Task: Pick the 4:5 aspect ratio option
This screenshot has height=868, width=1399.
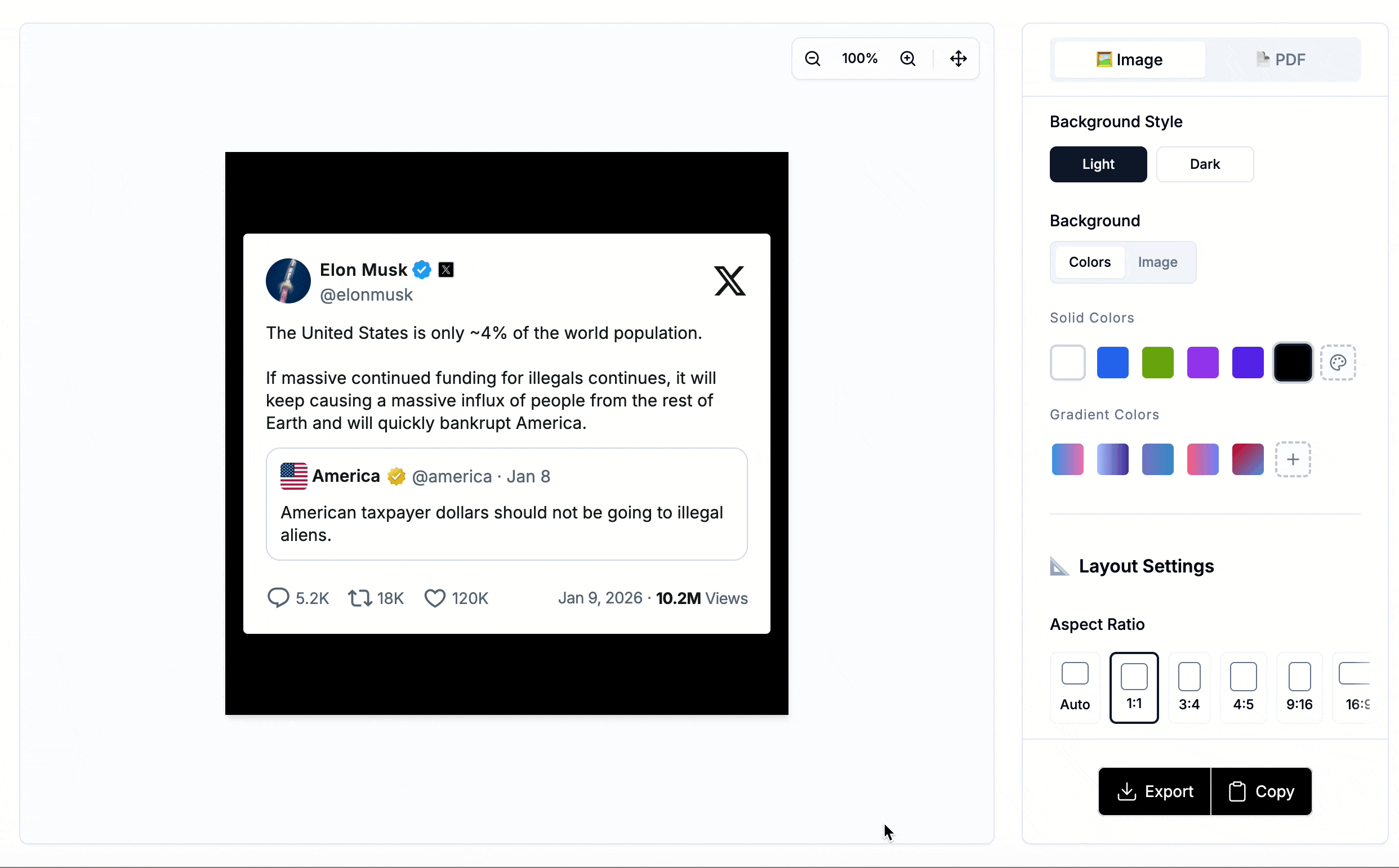Action: [x=1243, y=687]
